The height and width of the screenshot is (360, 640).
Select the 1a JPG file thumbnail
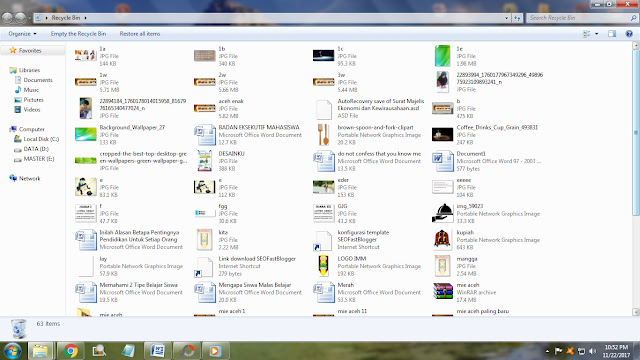tap(85, 56)
